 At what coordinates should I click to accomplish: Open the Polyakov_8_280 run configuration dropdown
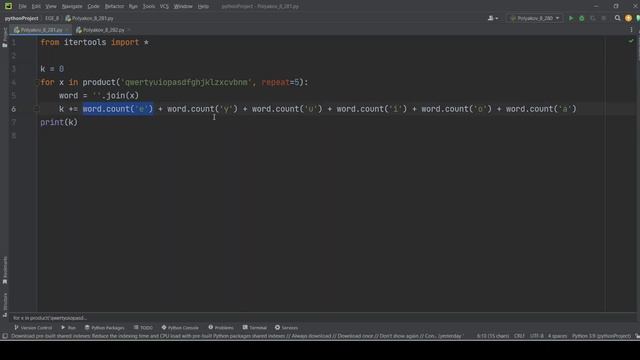(535, 18)
